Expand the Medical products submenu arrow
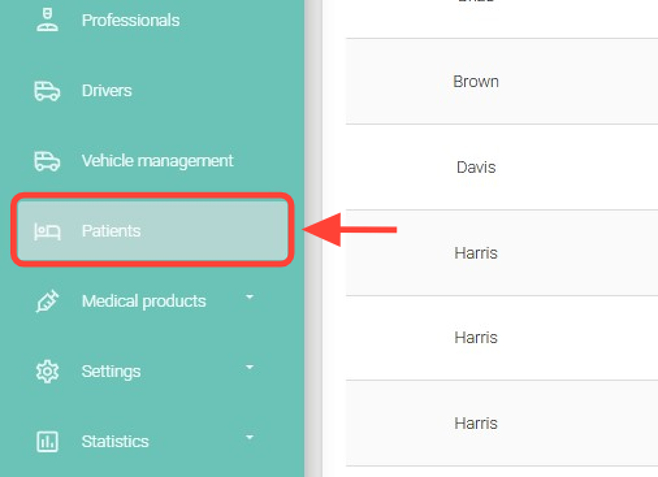The width and height of the screenshot is (658, 477). (250, 298)
